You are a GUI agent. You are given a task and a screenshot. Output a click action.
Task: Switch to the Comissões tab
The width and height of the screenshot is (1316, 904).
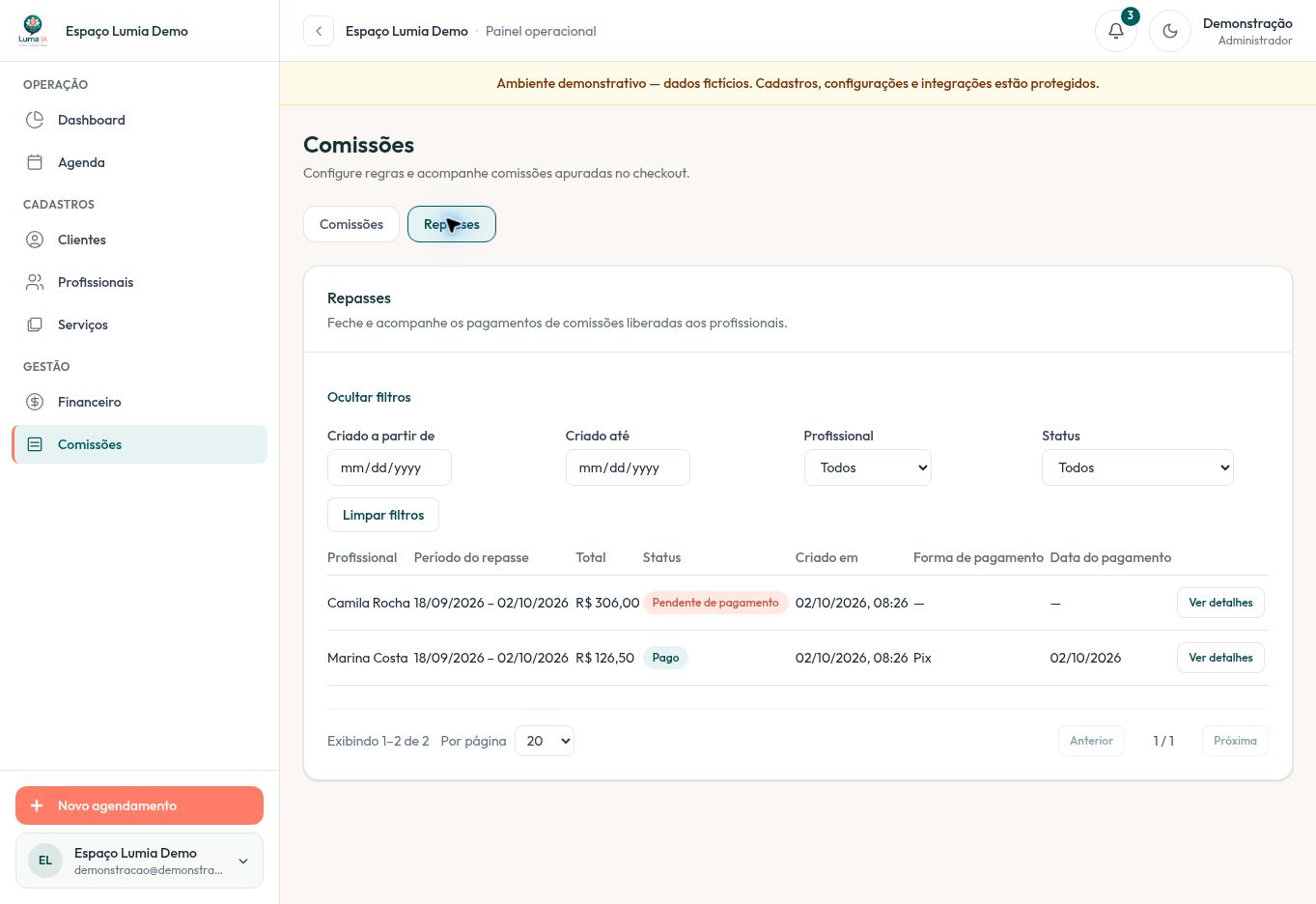351,224
